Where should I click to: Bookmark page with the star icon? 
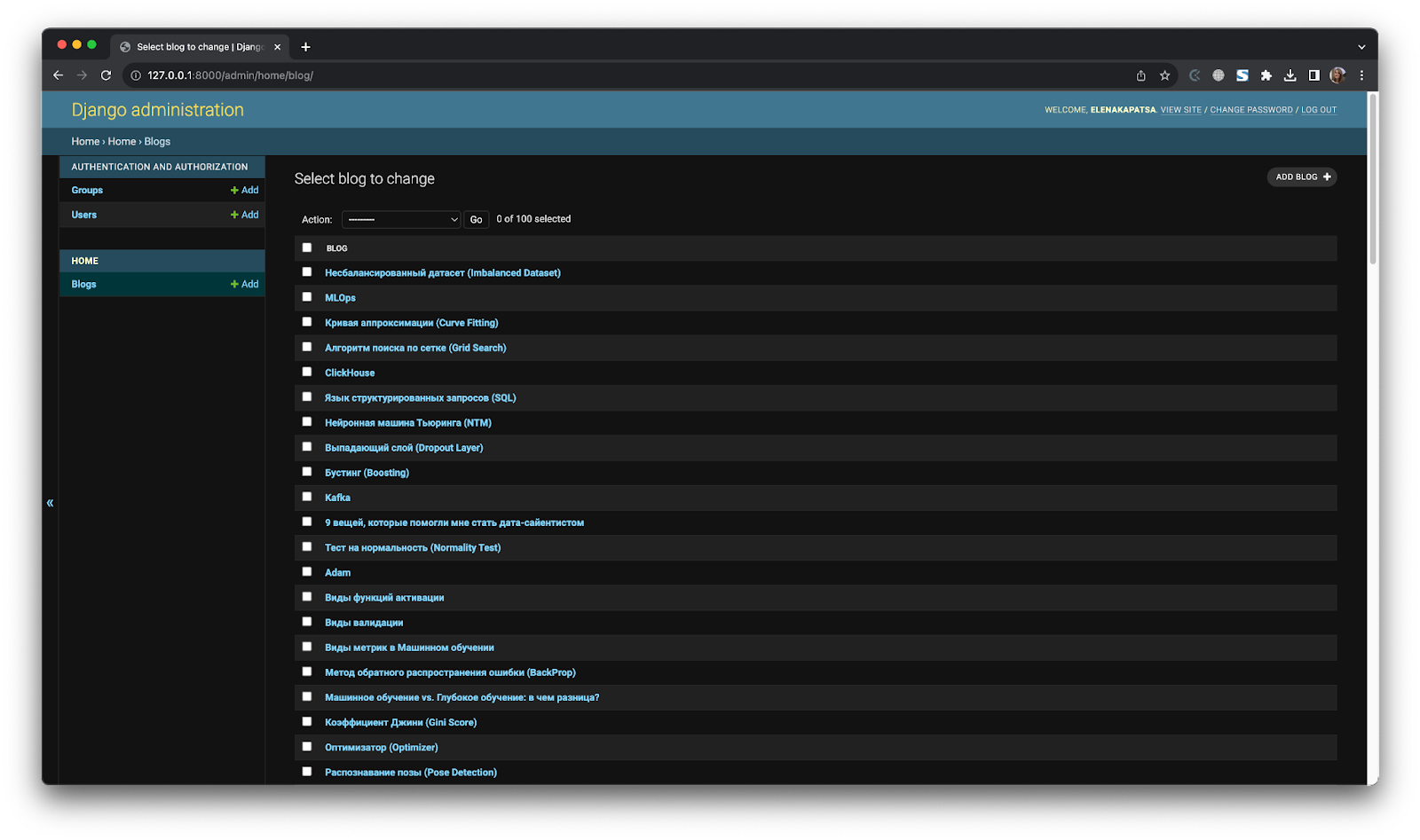1165,75
